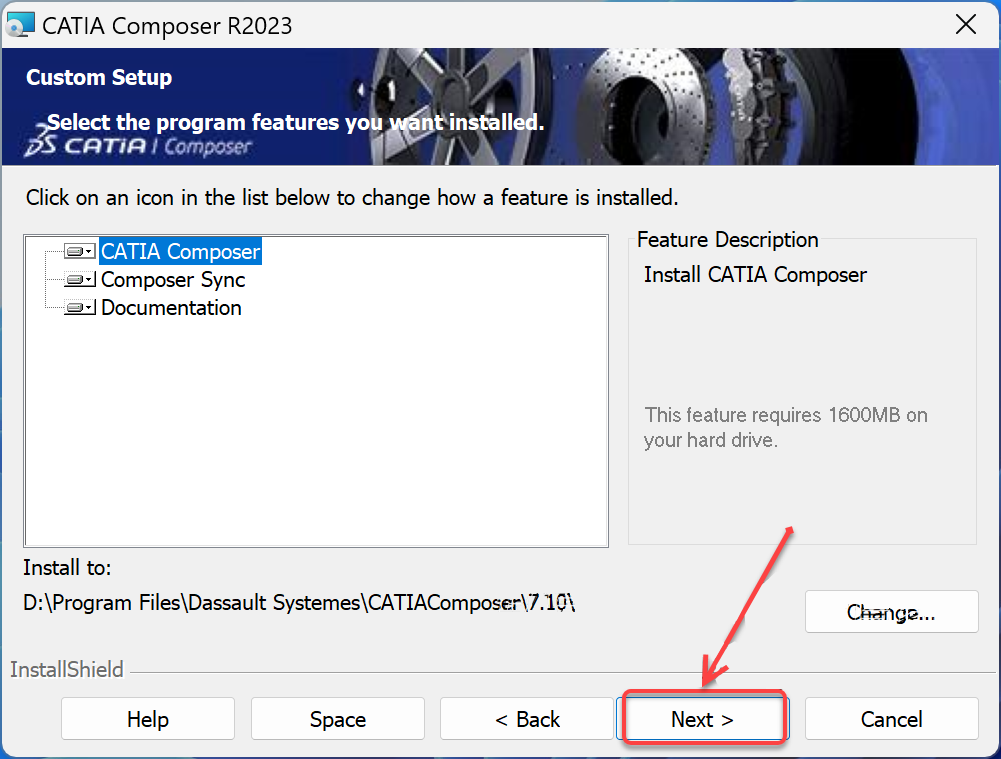The image size is (1001, 759).
Task: Open Help for the Custom Setup dialog
Action: (147, 718)
